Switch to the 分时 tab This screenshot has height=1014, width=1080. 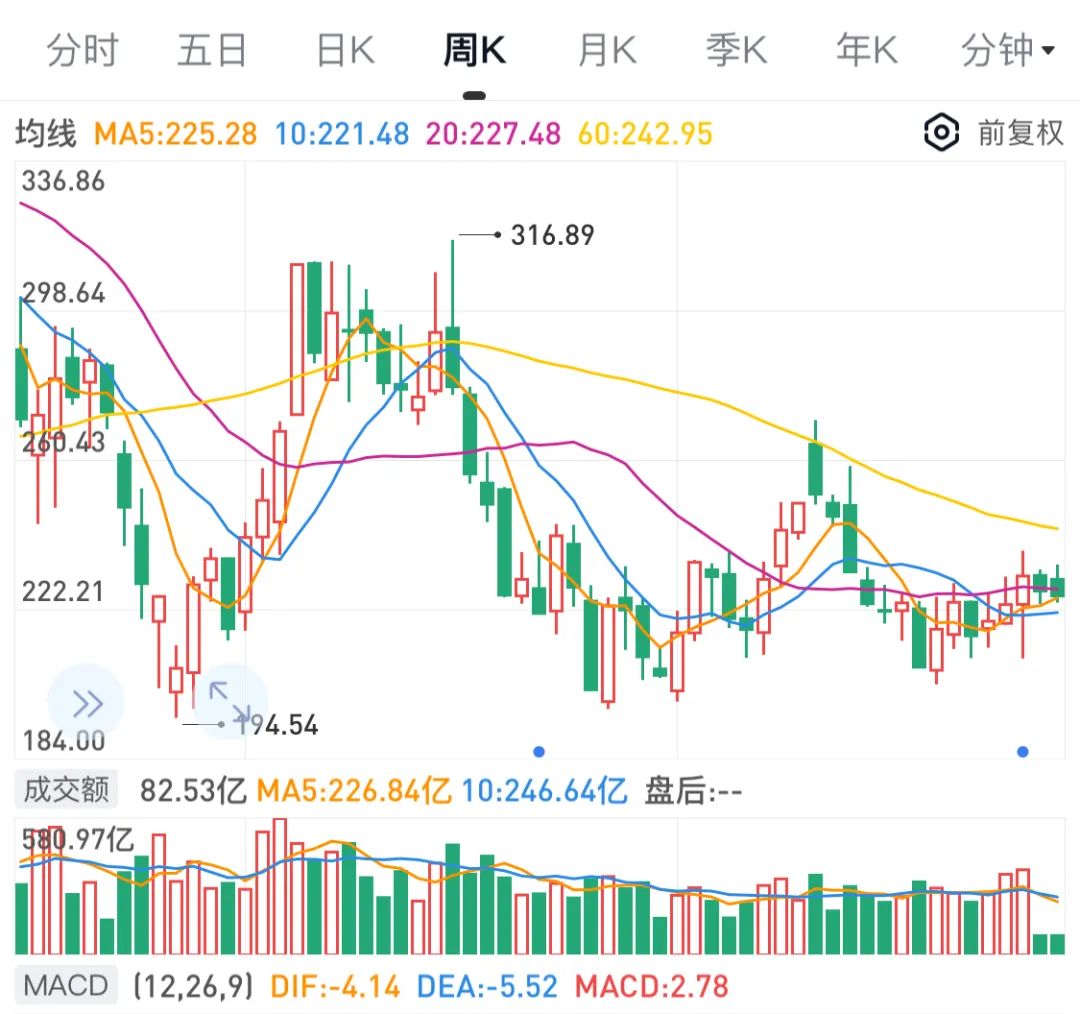click(82, 50)
